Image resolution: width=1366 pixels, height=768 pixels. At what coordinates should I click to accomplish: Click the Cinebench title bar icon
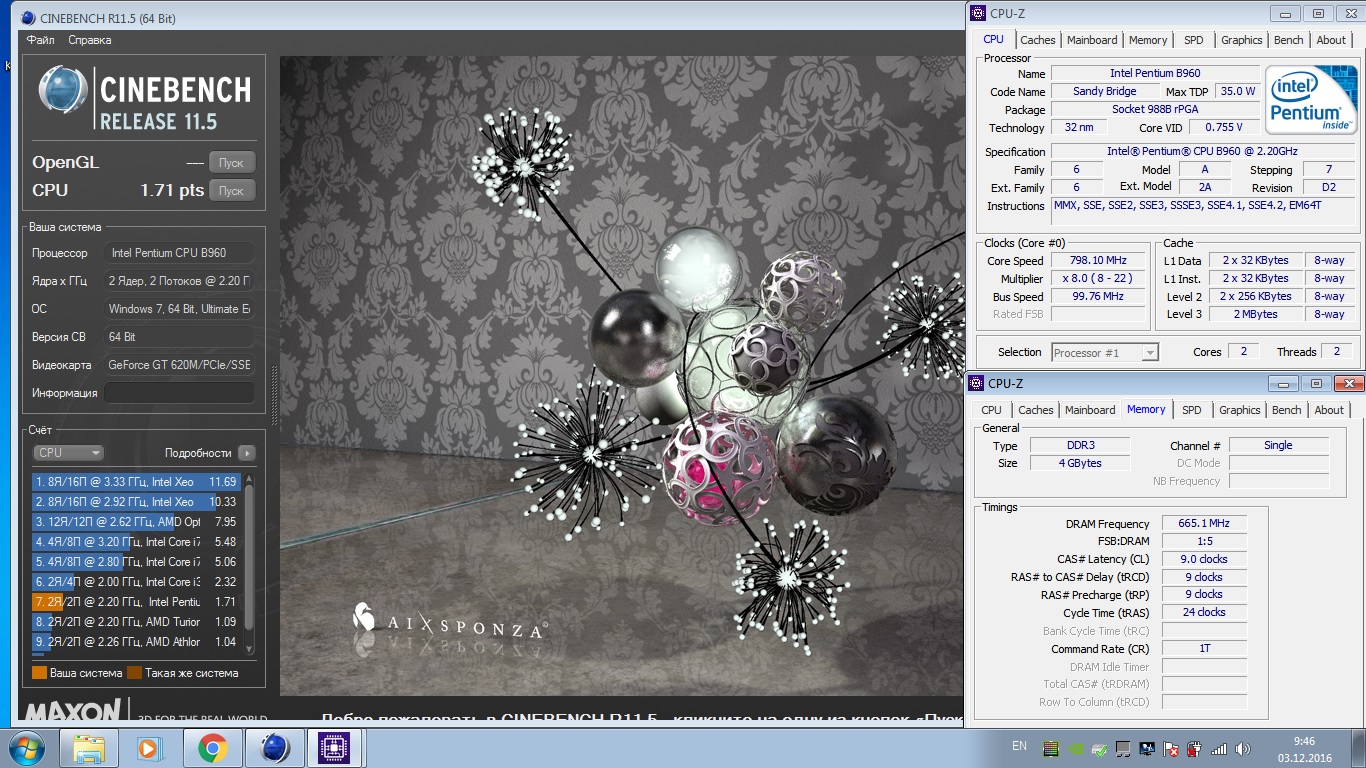(x=27, y=17)
